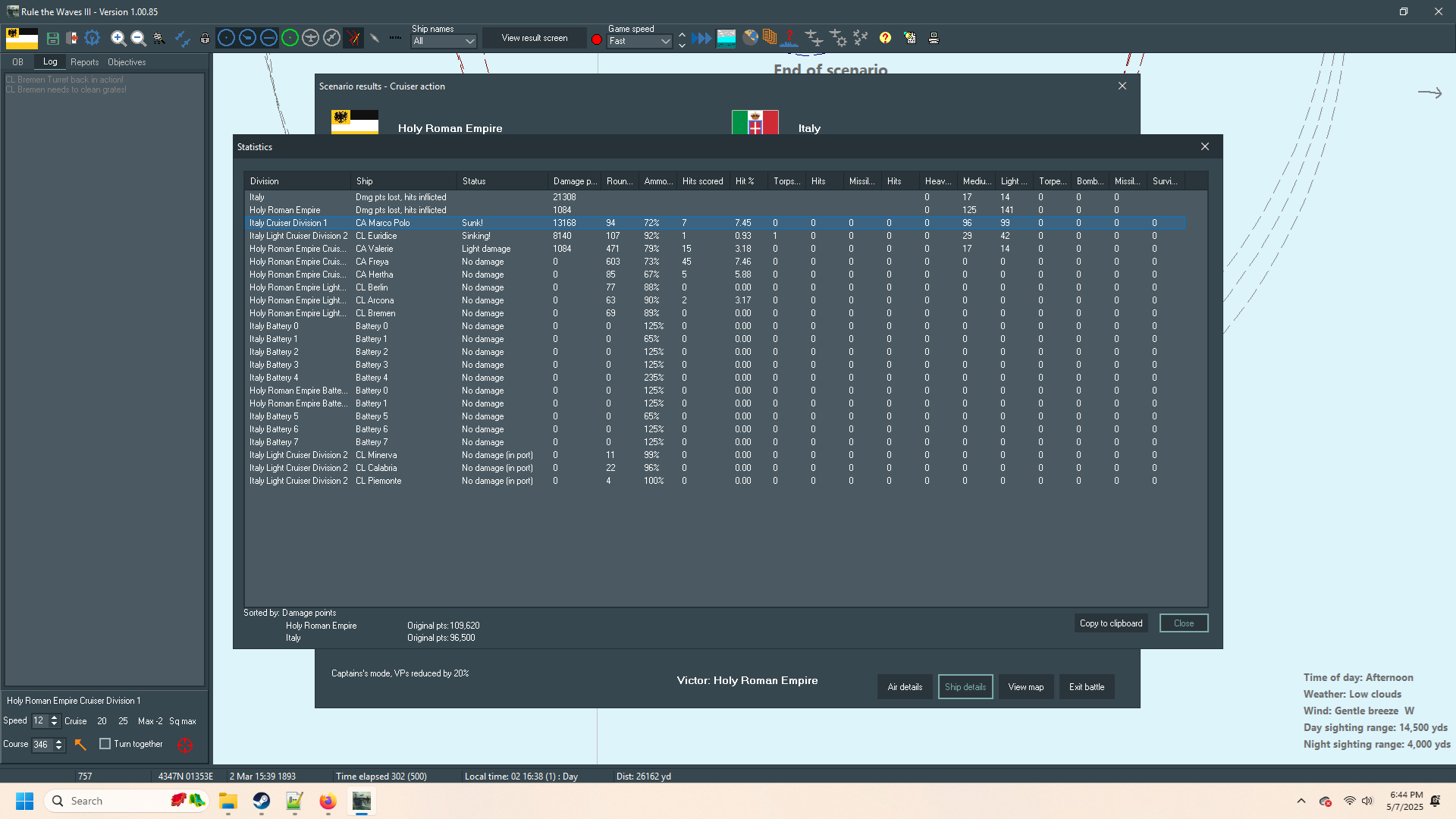Click the x5 magnifier zoom icon

158,38
